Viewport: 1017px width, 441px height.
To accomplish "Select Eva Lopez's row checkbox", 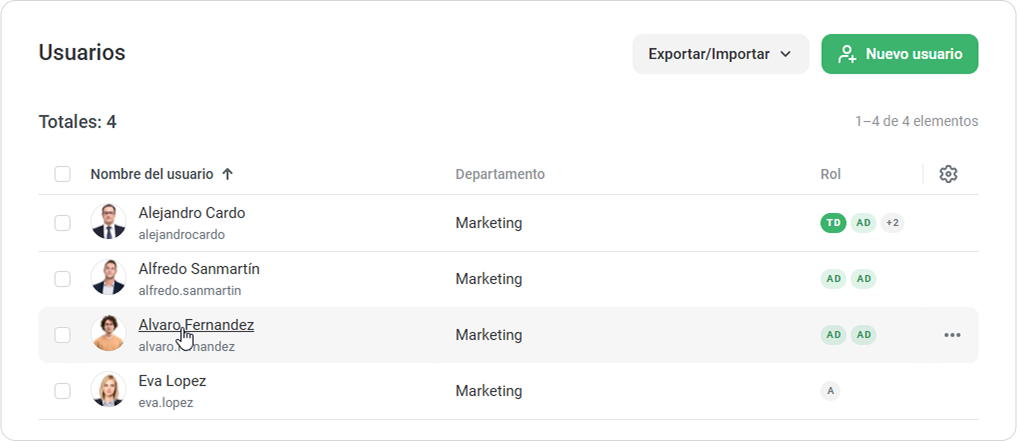I will tap(63, 391).
